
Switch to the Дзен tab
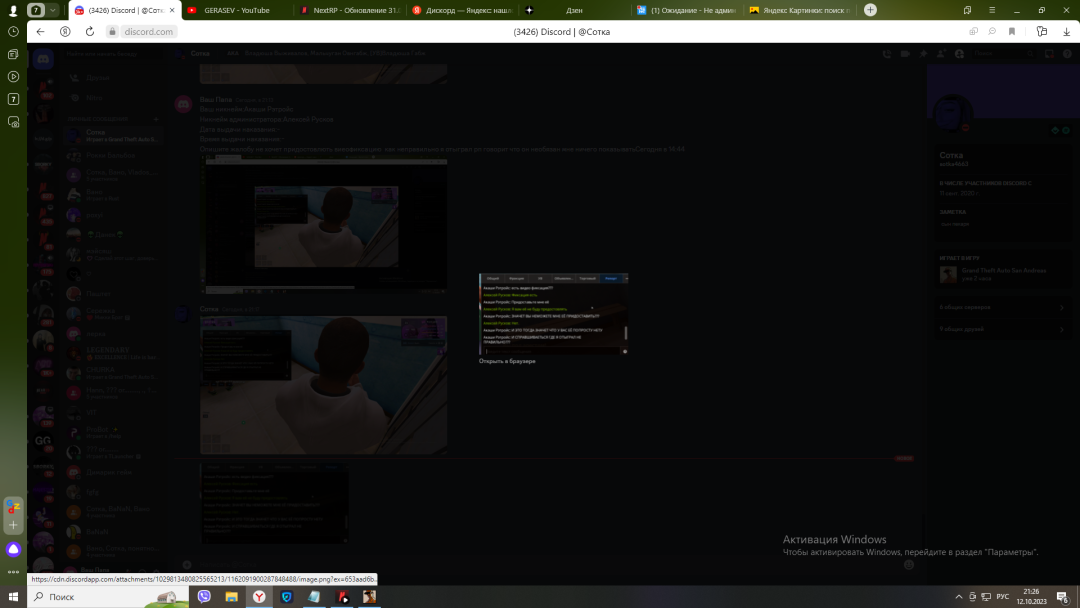click(573, 10)
